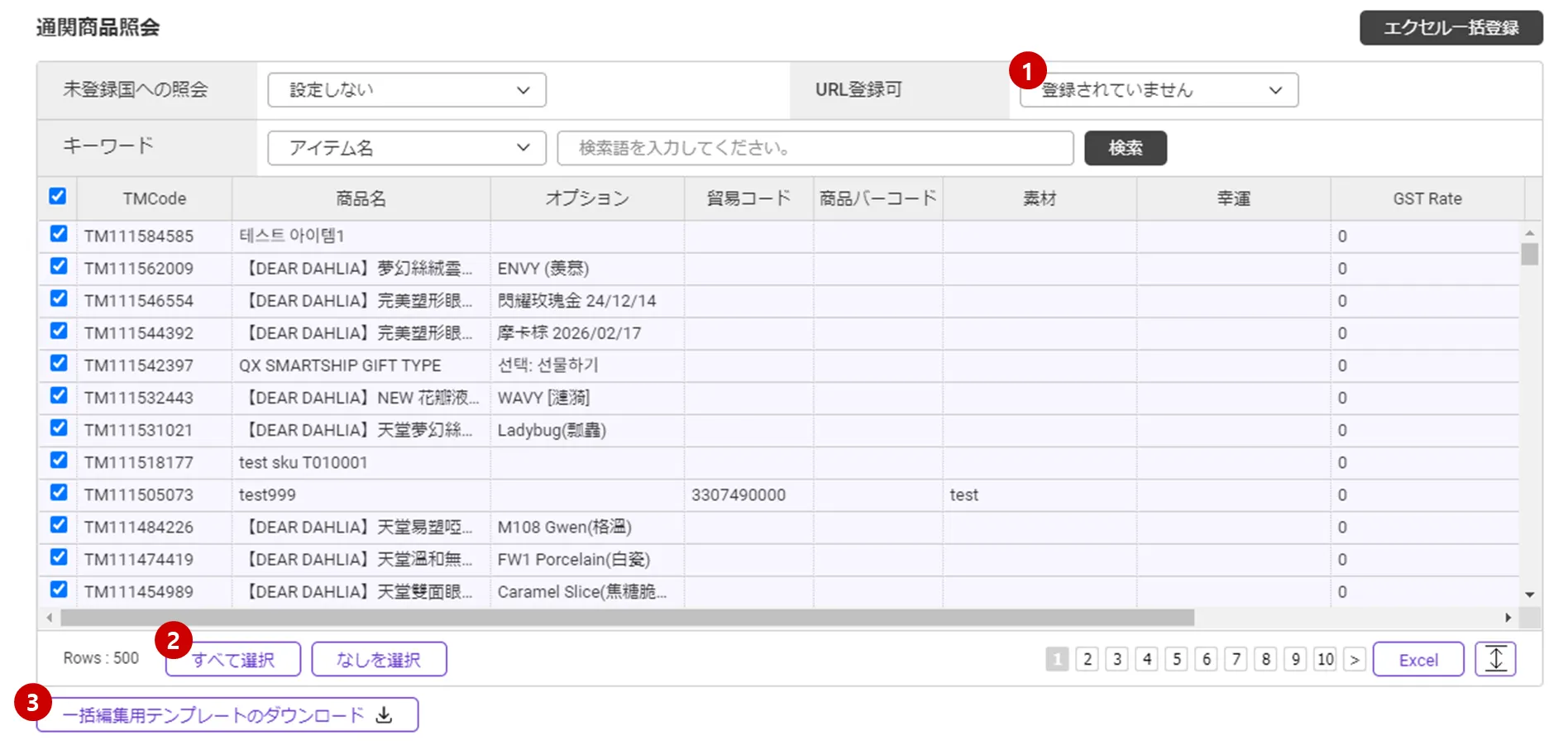Click the 貿易コード column header
This screenshot has height=745, width=1568.
pyautogui.click(x=749, y=198)
